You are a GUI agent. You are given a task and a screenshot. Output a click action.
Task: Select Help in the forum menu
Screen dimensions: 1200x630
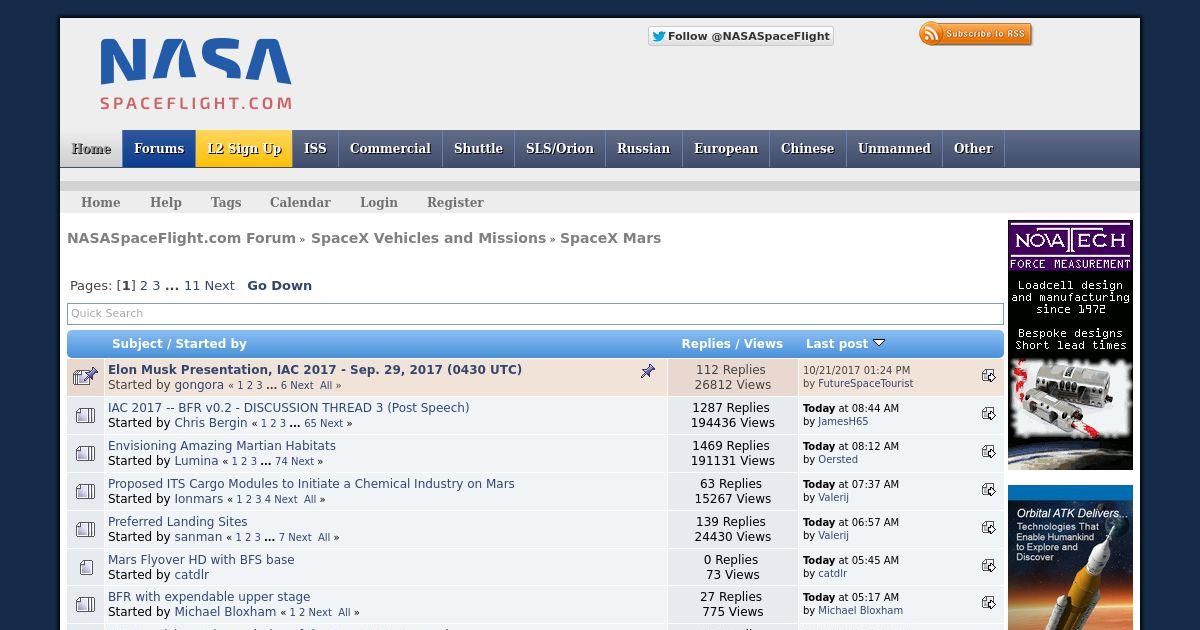(166, 202)
